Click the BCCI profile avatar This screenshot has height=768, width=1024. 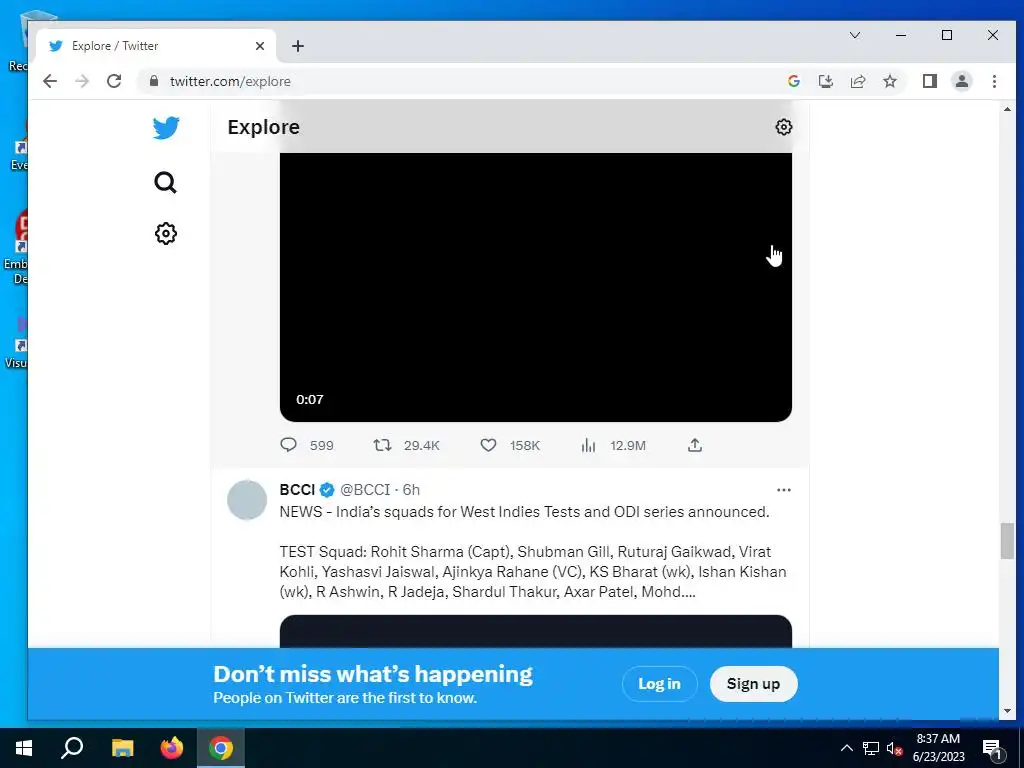(247, 500)
